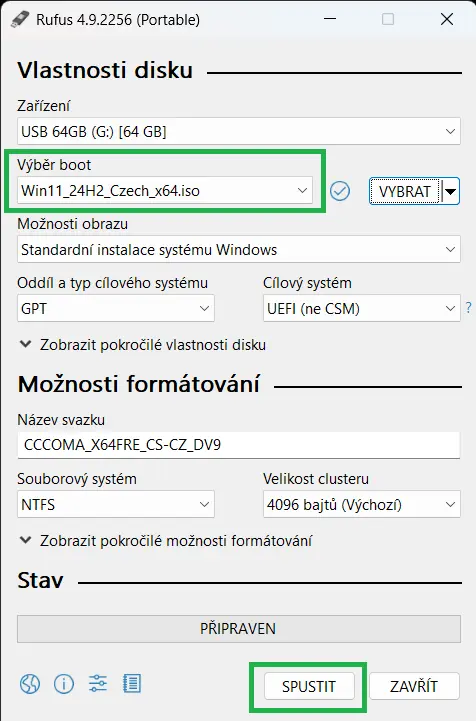Click the About info icon

[64, 684]
